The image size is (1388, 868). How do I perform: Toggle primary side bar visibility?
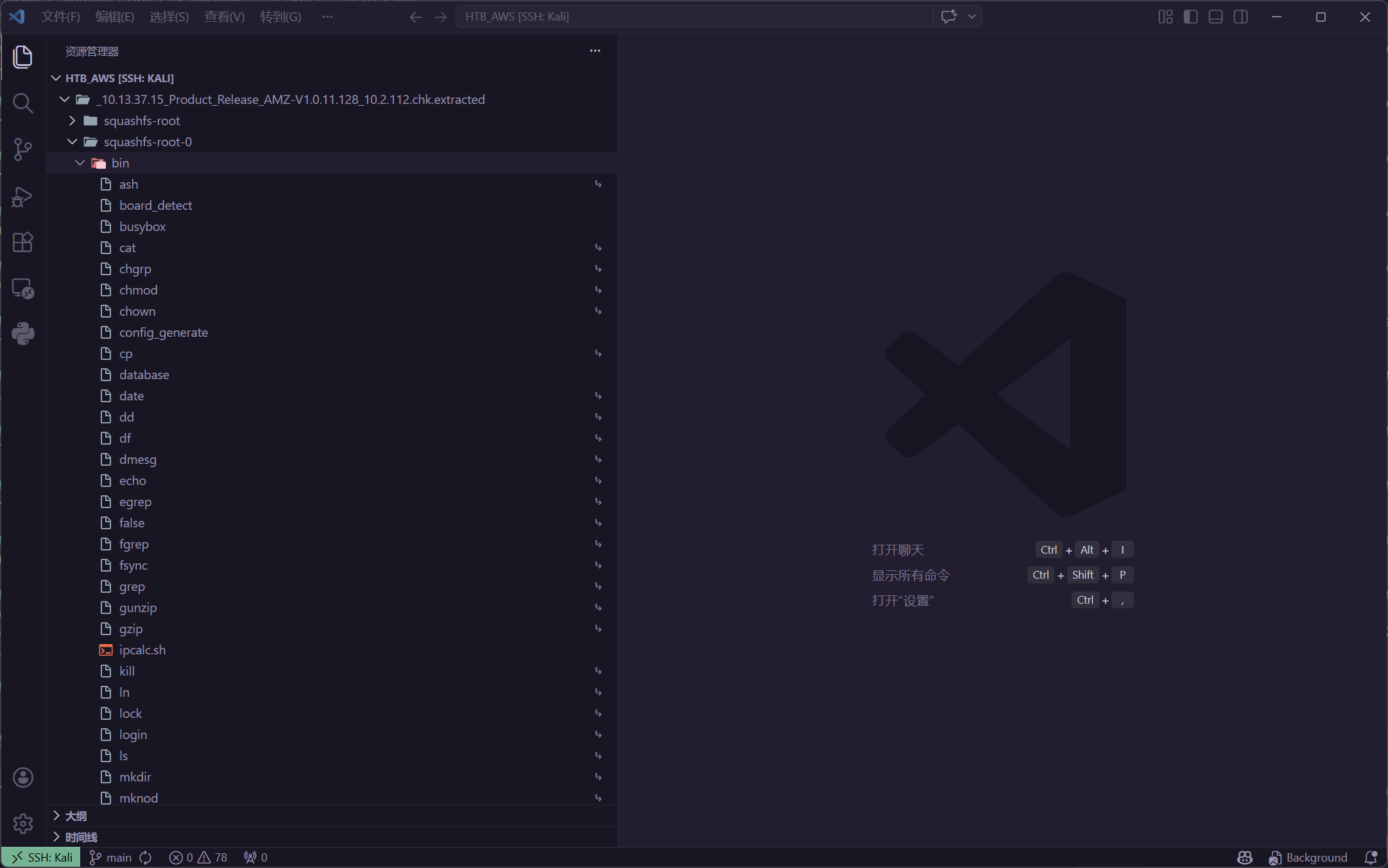click(1190, 17)
